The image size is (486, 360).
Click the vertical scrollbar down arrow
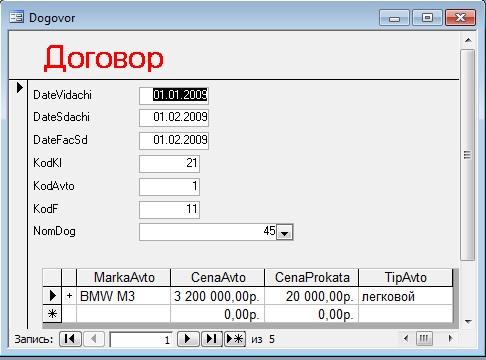[x=468, y=322]
